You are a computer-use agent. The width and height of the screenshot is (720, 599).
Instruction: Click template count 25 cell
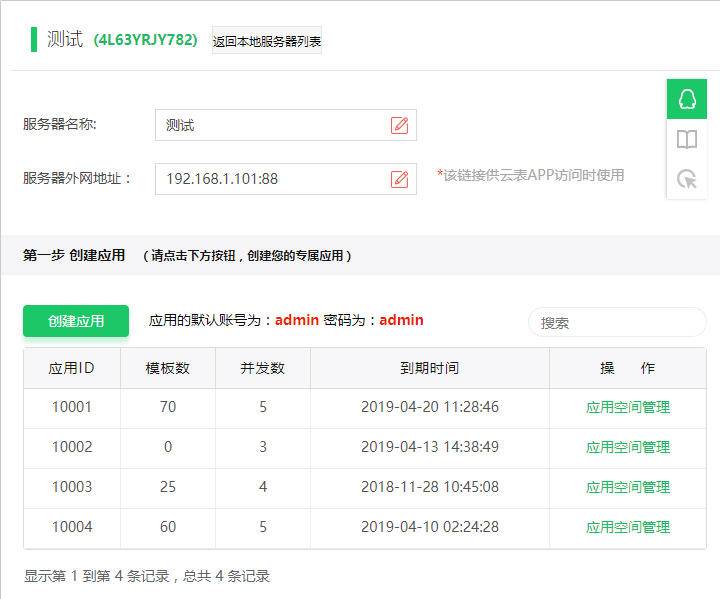(168, 487)
